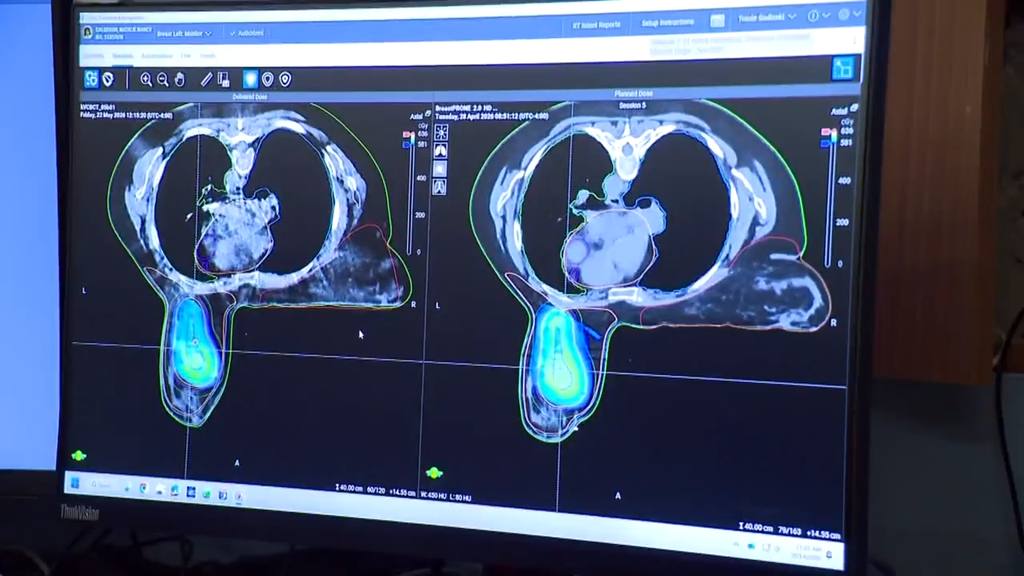This screenshot has height=576, width=1024.
Task: Click the red upper dose marker in right viewer
Action: coord(825,132)
